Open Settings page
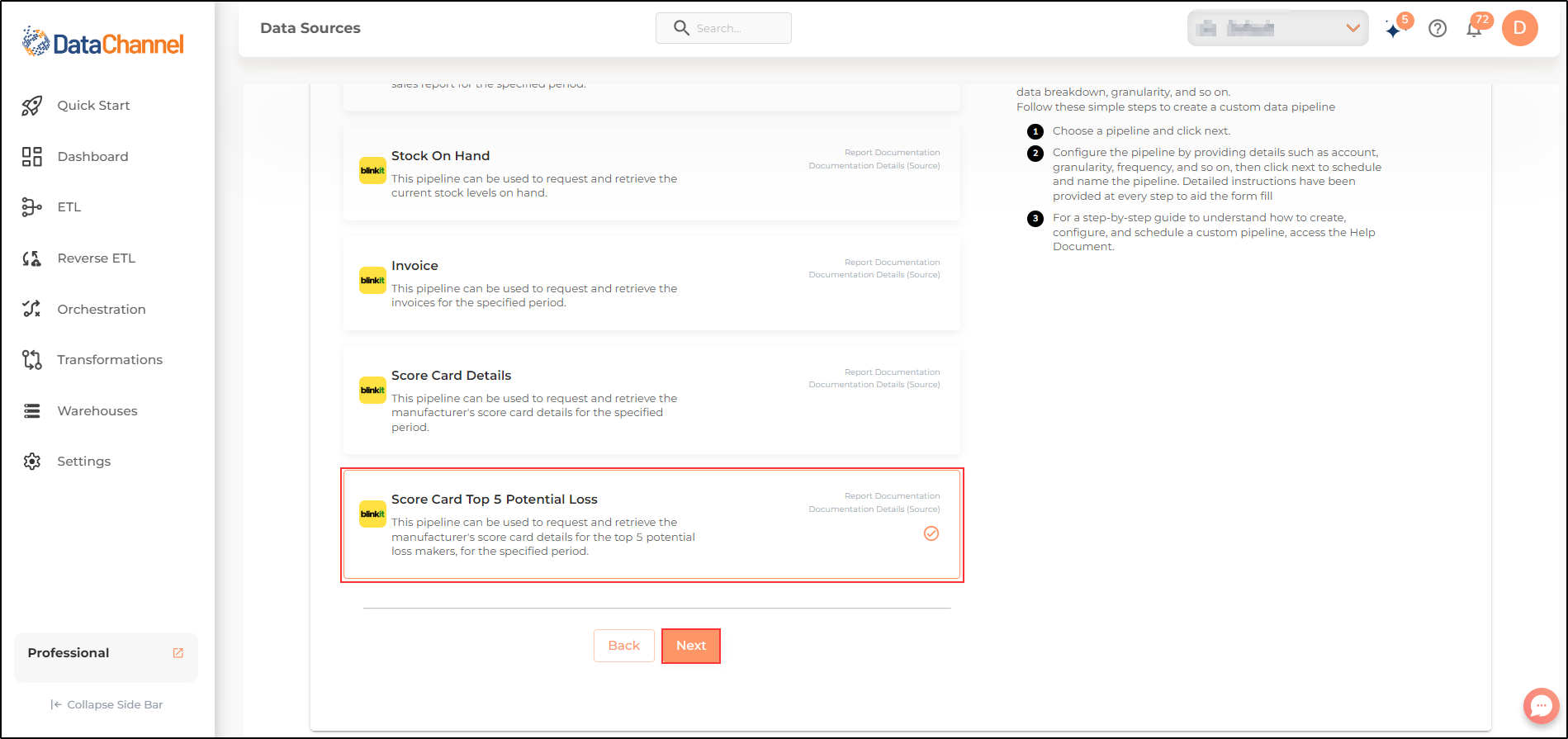Image resolution: width=1568 pixels, height=739 pixels. (x=83, y=462)
